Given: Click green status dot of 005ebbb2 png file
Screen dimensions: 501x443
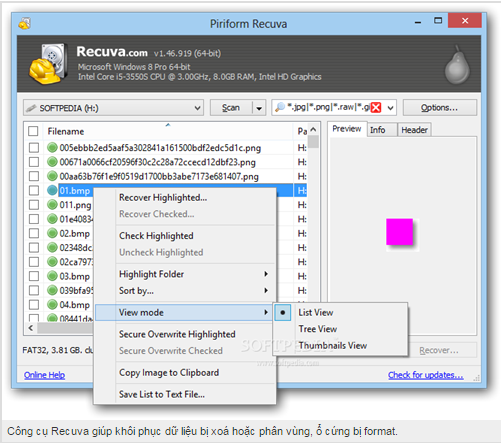Looking at the screenshot, I should tap(52, 147).
